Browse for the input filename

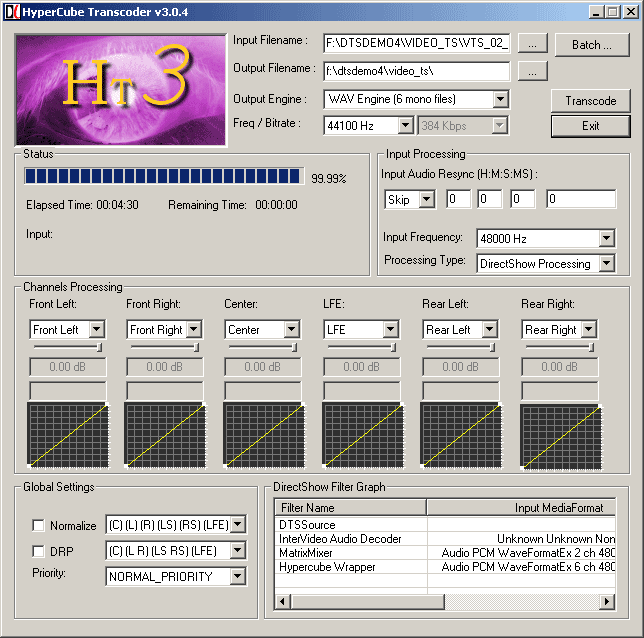click(x=534, y=44)
